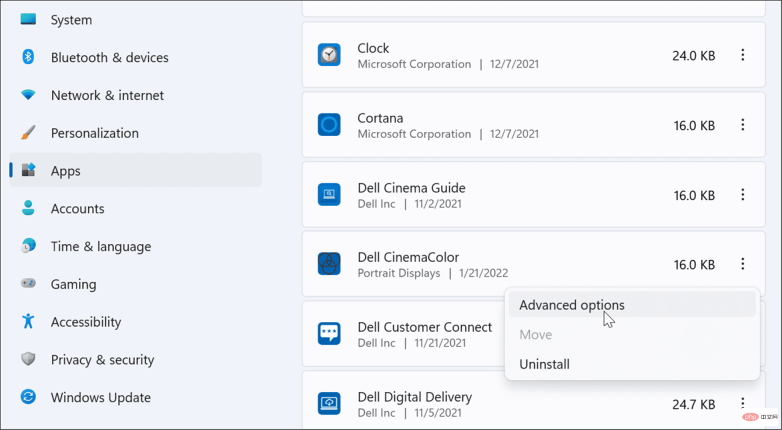Click the Dell CinemaColor app icon
Screen dimensions: 782x430
click(x=329, y=264)
